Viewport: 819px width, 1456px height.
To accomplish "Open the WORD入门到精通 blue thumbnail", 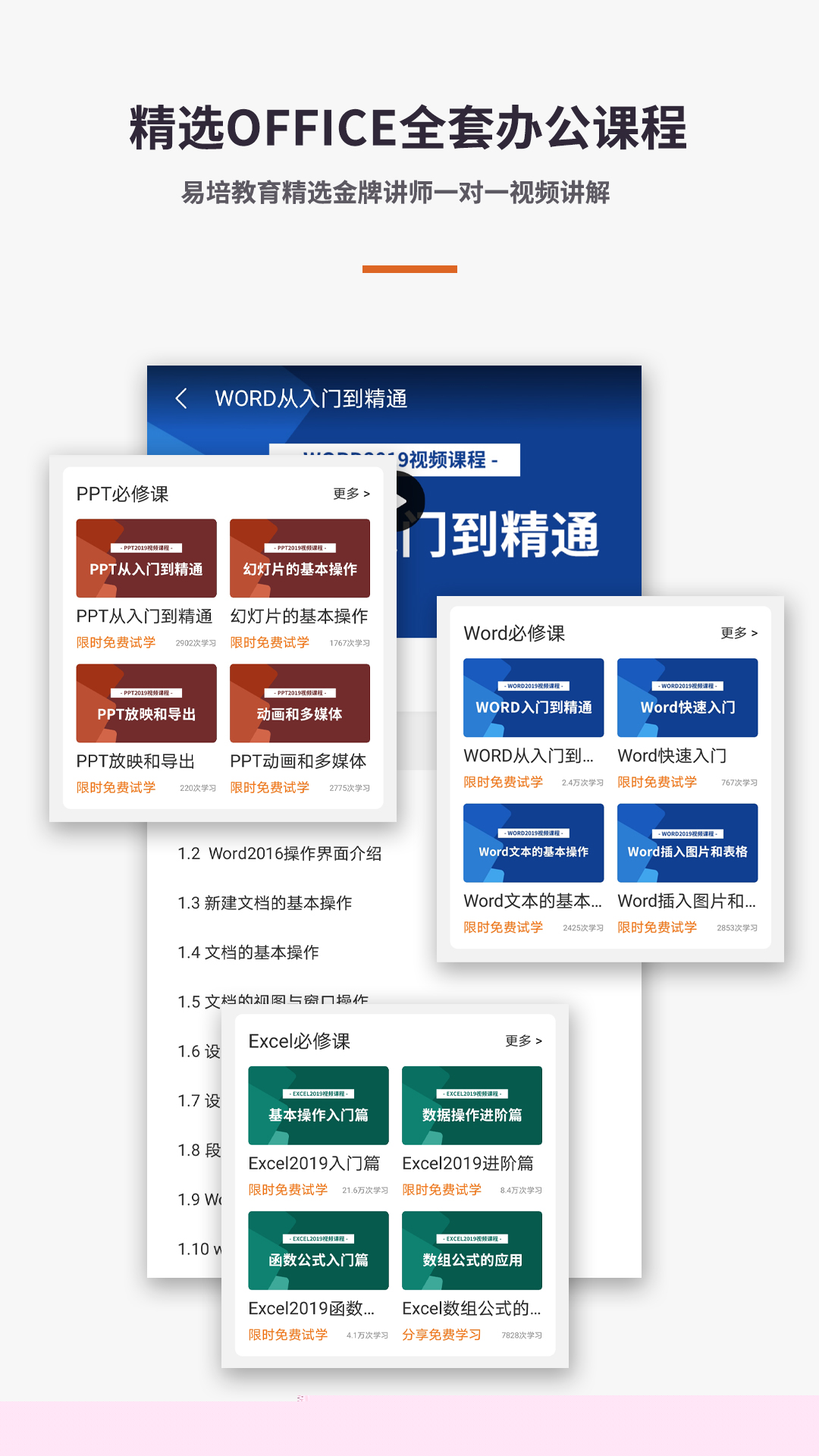I will pos(533,697).
